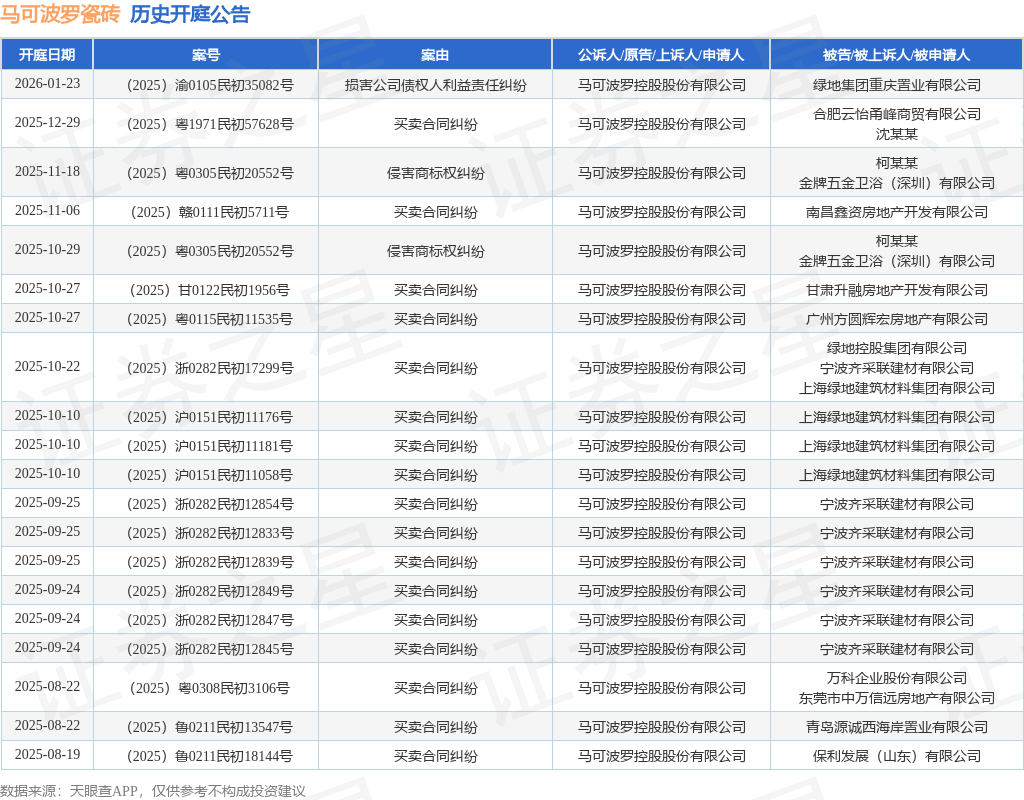
Task: Click case number (2025)浙0282民初17299号
Action: pyautogui.click(x=210, y=368)
